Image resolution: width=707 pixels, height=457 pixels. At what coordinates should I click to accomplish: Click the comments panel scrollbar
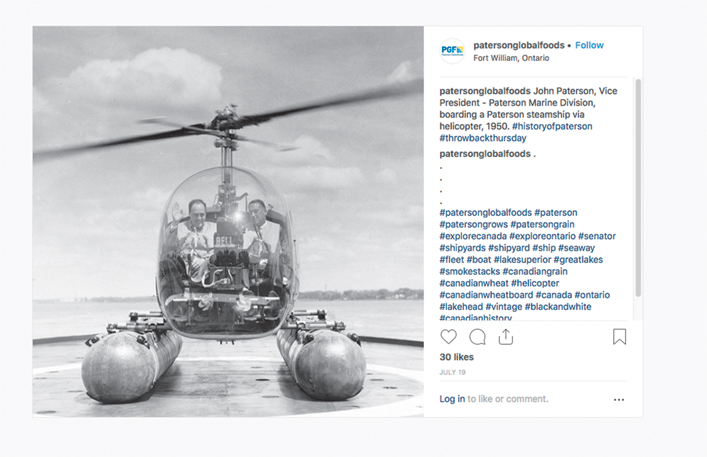tap(638, 188)
